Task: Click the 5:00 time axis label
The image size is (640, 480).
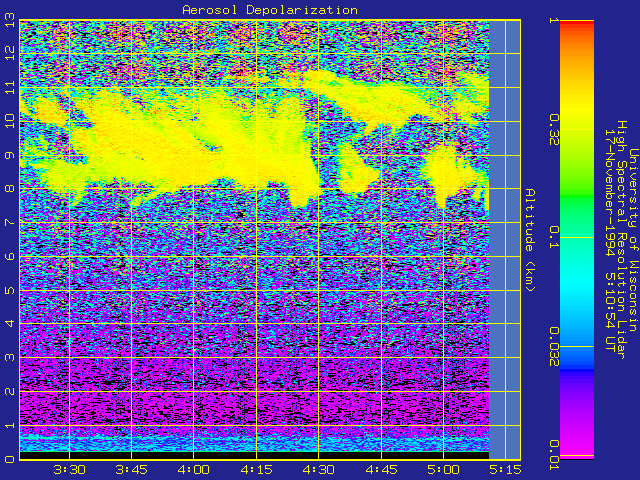Action: pos(443,470)
